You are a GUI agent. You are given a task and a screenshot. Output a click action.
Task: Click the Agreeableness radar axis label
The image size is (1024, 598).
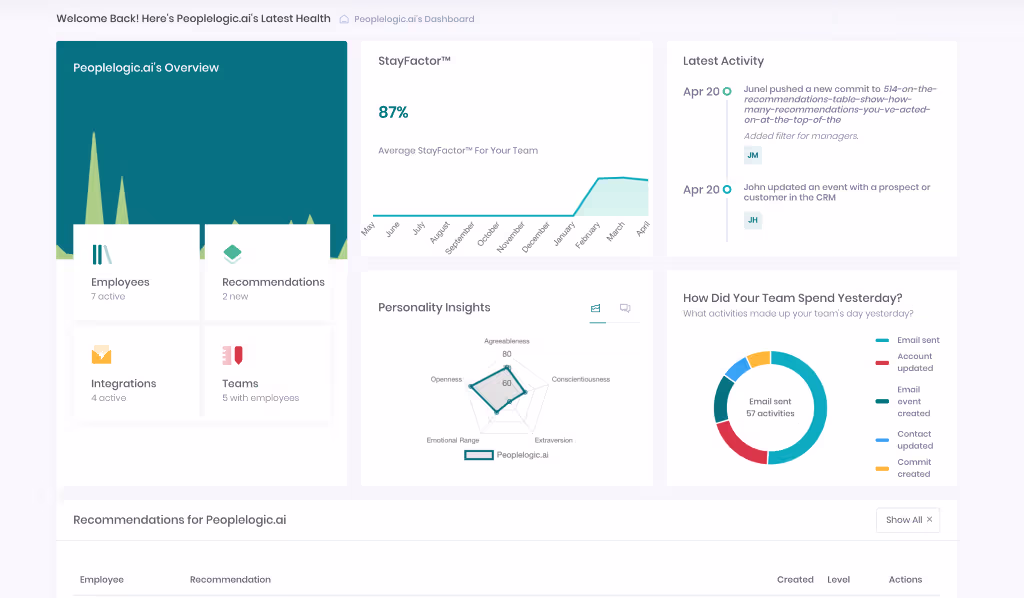click(507, 341)
